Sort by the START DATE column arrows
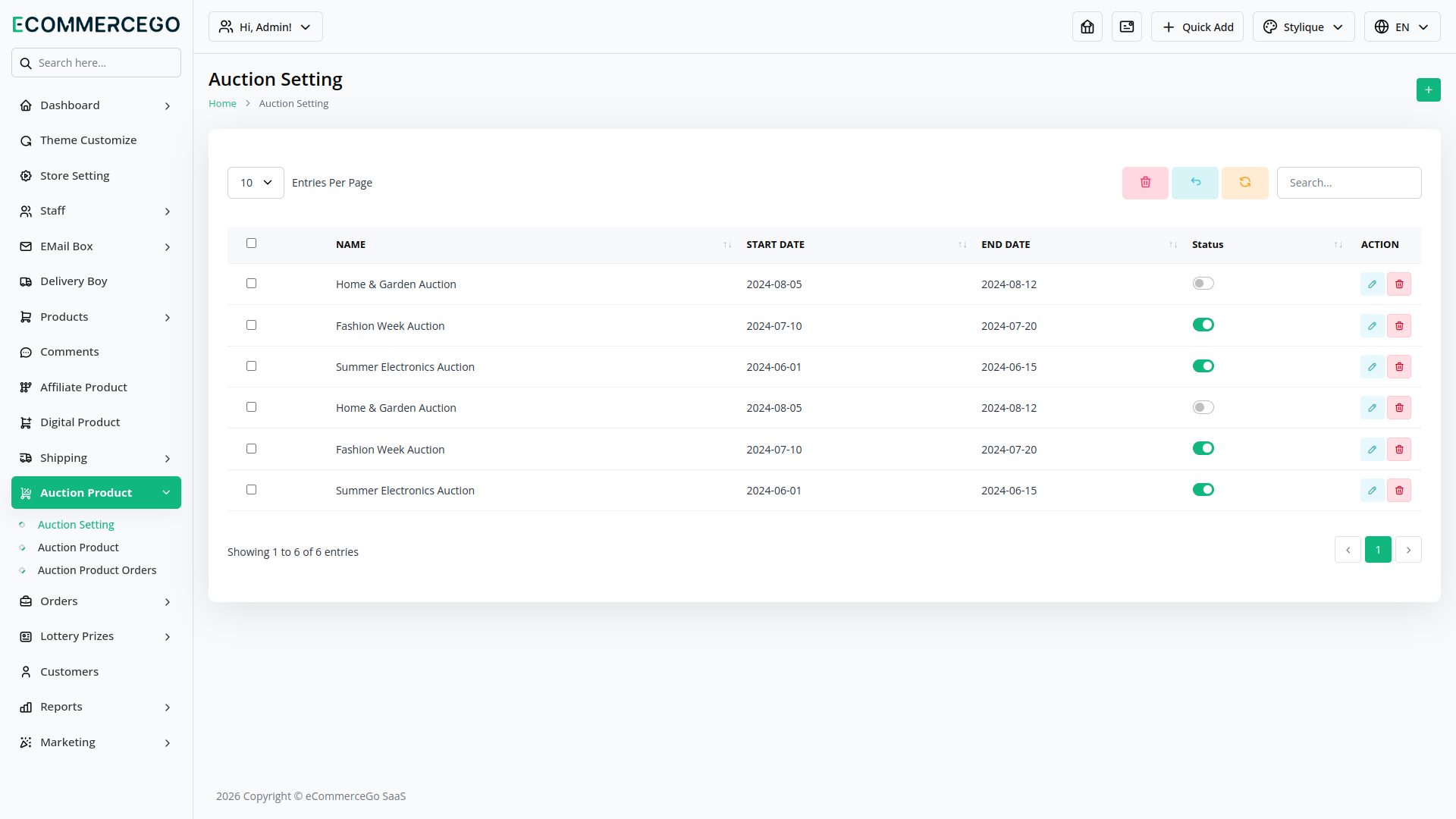Viewport: 1456px width, 819px height. click(962, 245)
